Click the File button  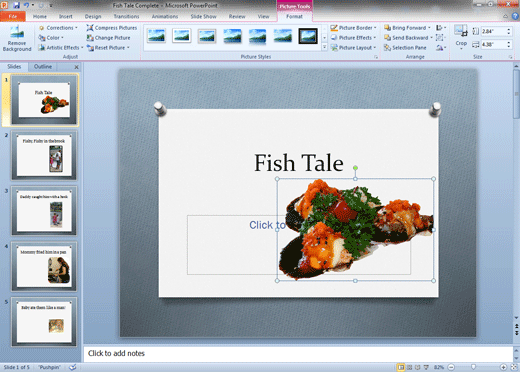click(x=13, y=16)
